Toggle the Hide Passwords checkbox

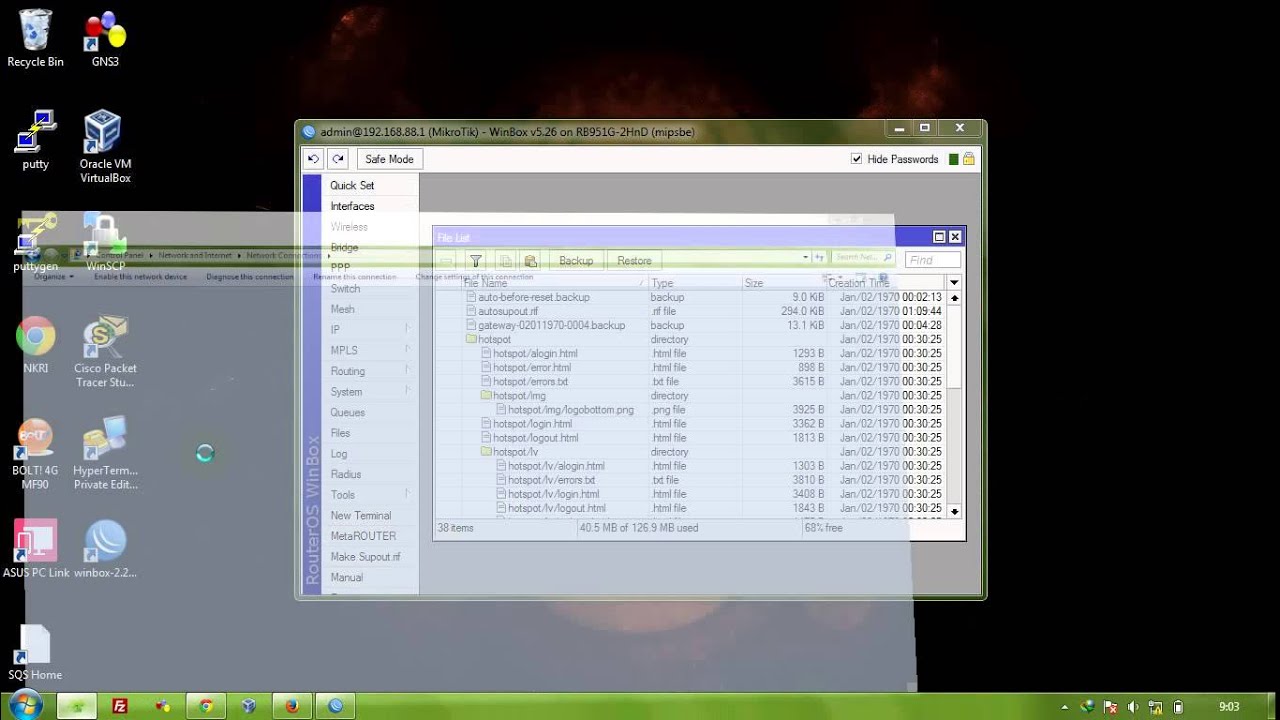coord(856,159)
